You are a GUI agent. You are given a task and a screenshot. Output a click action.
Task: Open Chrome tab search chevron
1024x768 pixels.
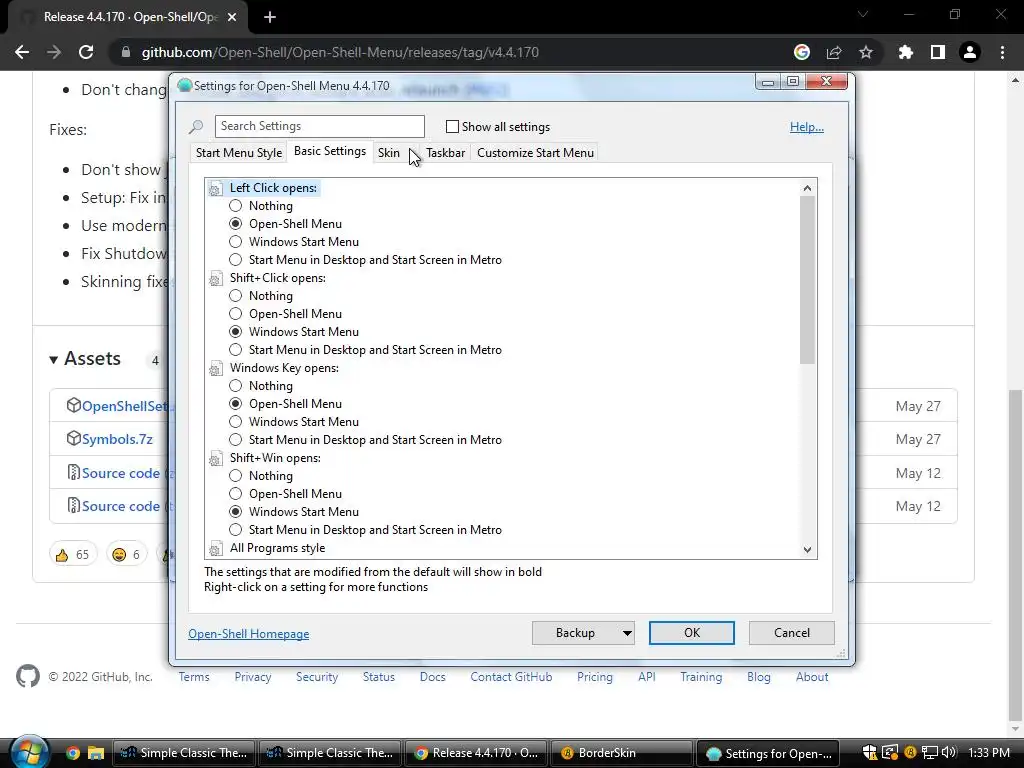(x=863, y=14)
